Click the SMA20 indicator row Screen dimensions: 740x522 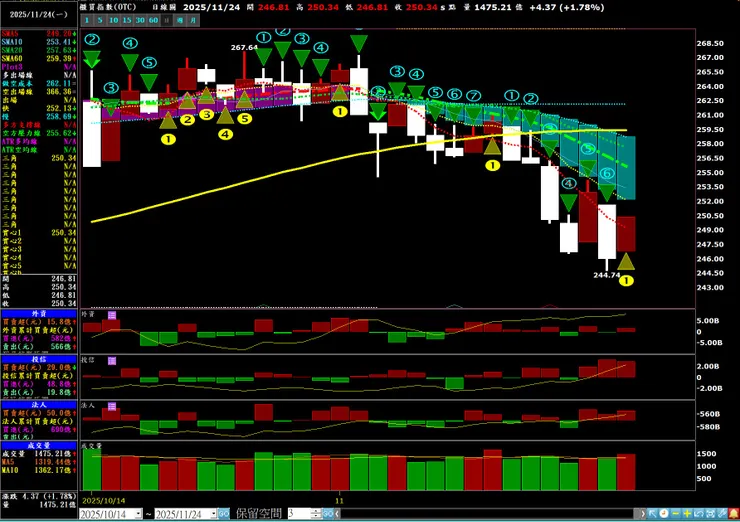point(39,50)
